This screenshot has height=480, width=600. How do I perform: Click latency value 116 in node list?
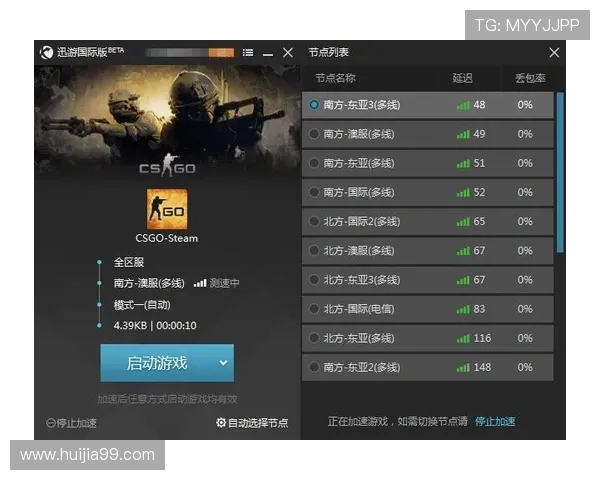482,338
